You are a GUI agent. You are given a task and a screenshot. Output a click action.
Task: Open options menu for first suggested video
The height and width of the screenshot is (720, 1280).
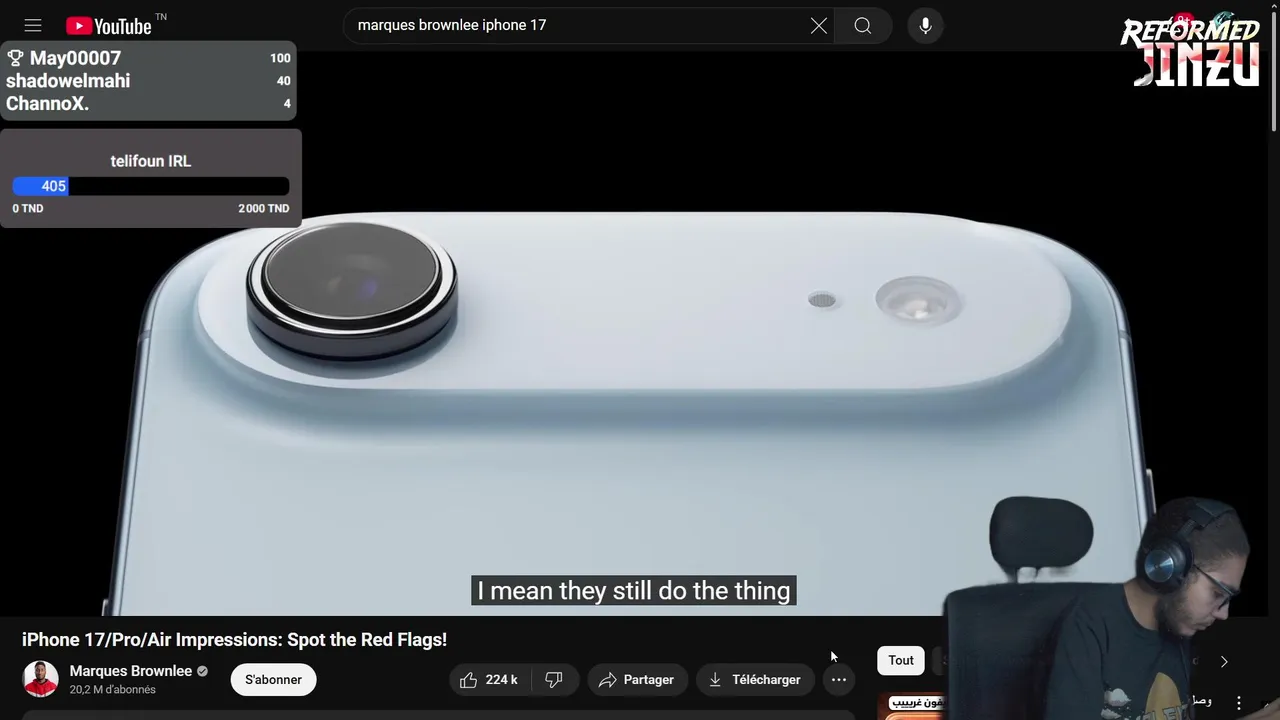point(1239,703)
